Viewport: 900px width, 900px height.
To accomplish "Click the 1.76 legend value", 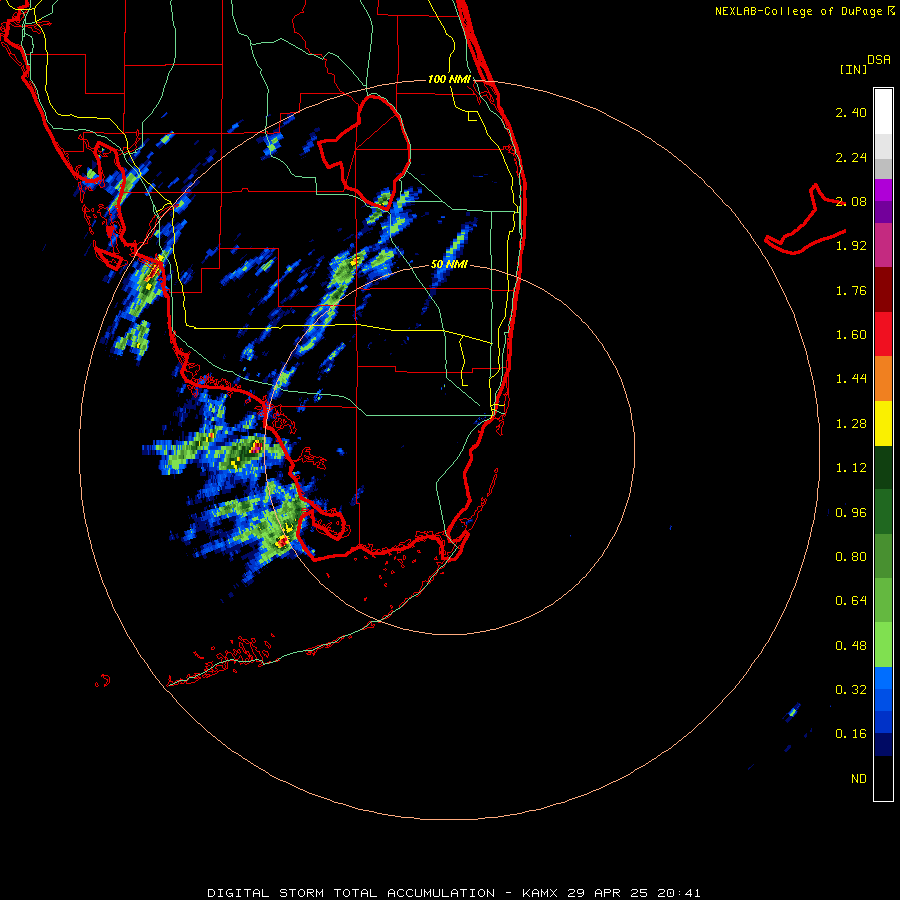I will (x=851, y=290).
